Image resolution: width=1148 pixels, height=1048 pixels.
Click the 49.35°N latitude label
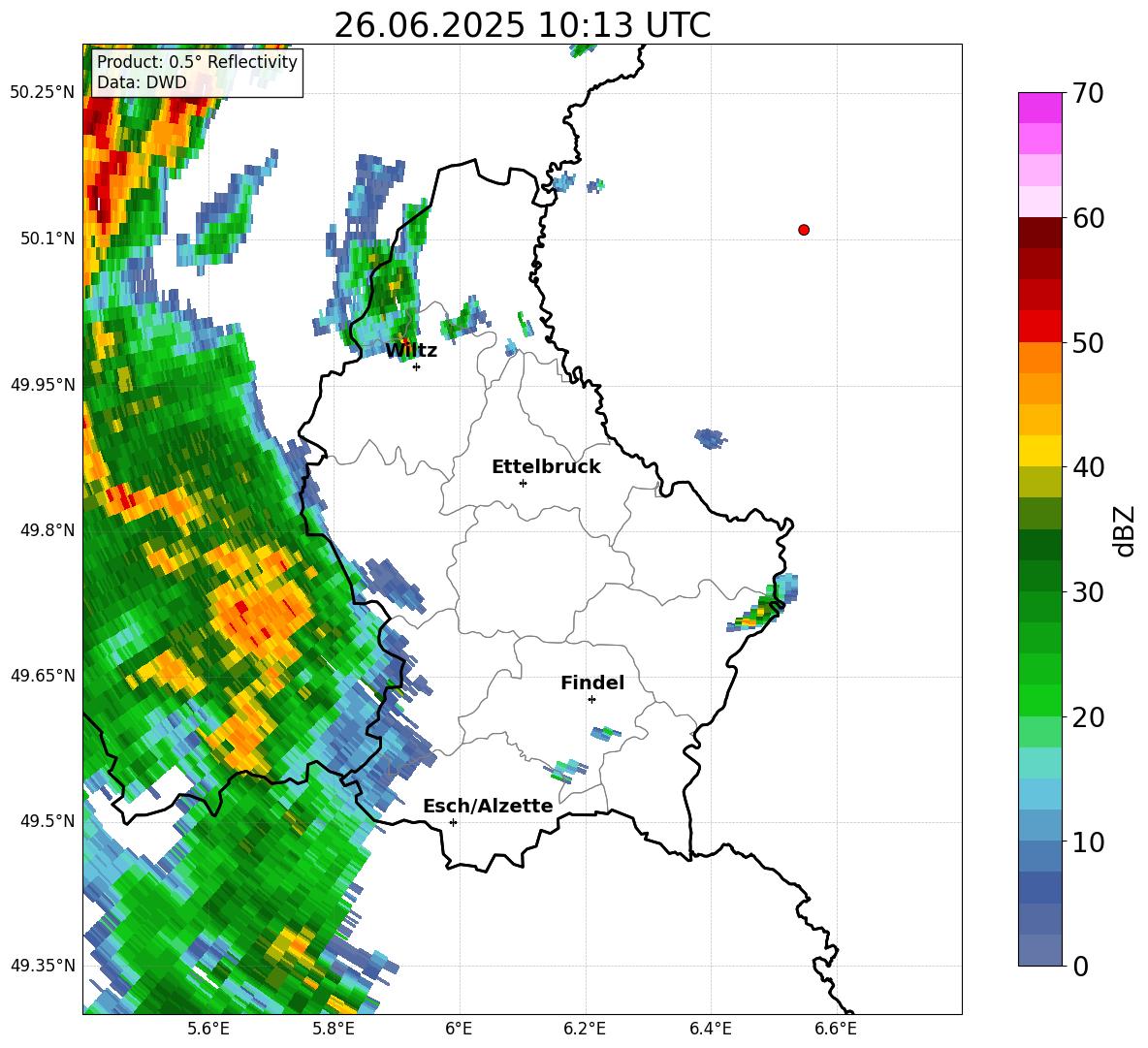(x=43, y=966)
